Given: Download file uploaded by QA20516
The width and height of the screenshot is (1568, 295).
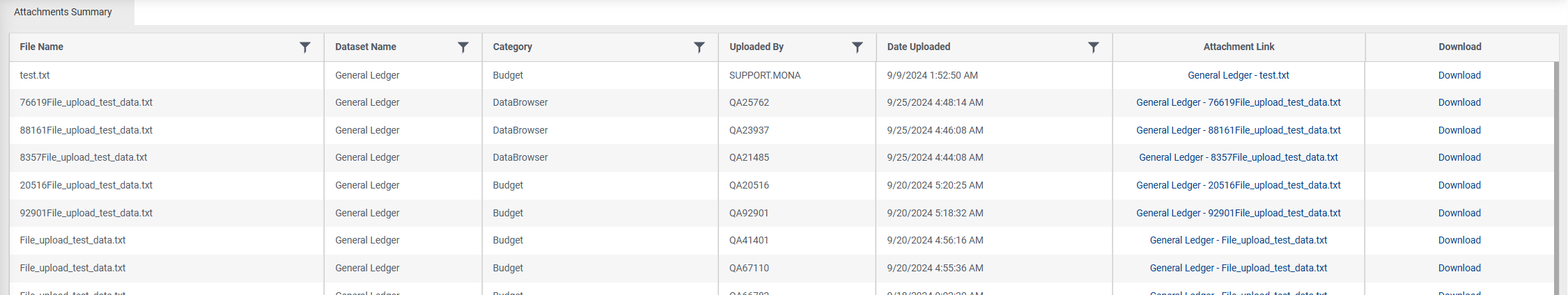Looking at the screenshot, I should point(1459,185).
